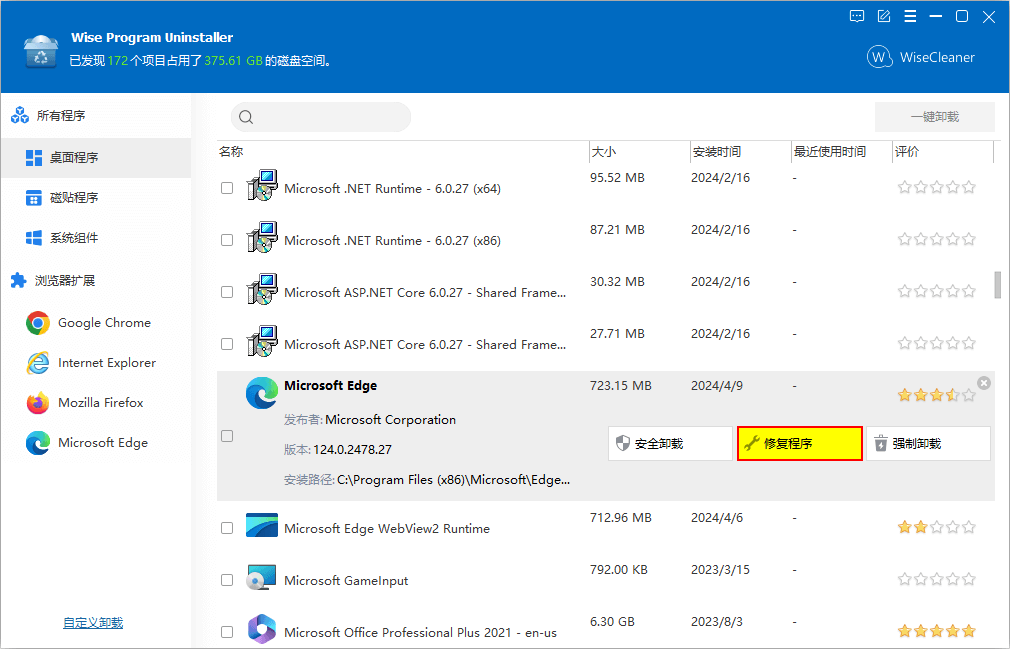Select the Microsoft GameInput row name
The image size is (1010, 649).
tap(346, 581)
